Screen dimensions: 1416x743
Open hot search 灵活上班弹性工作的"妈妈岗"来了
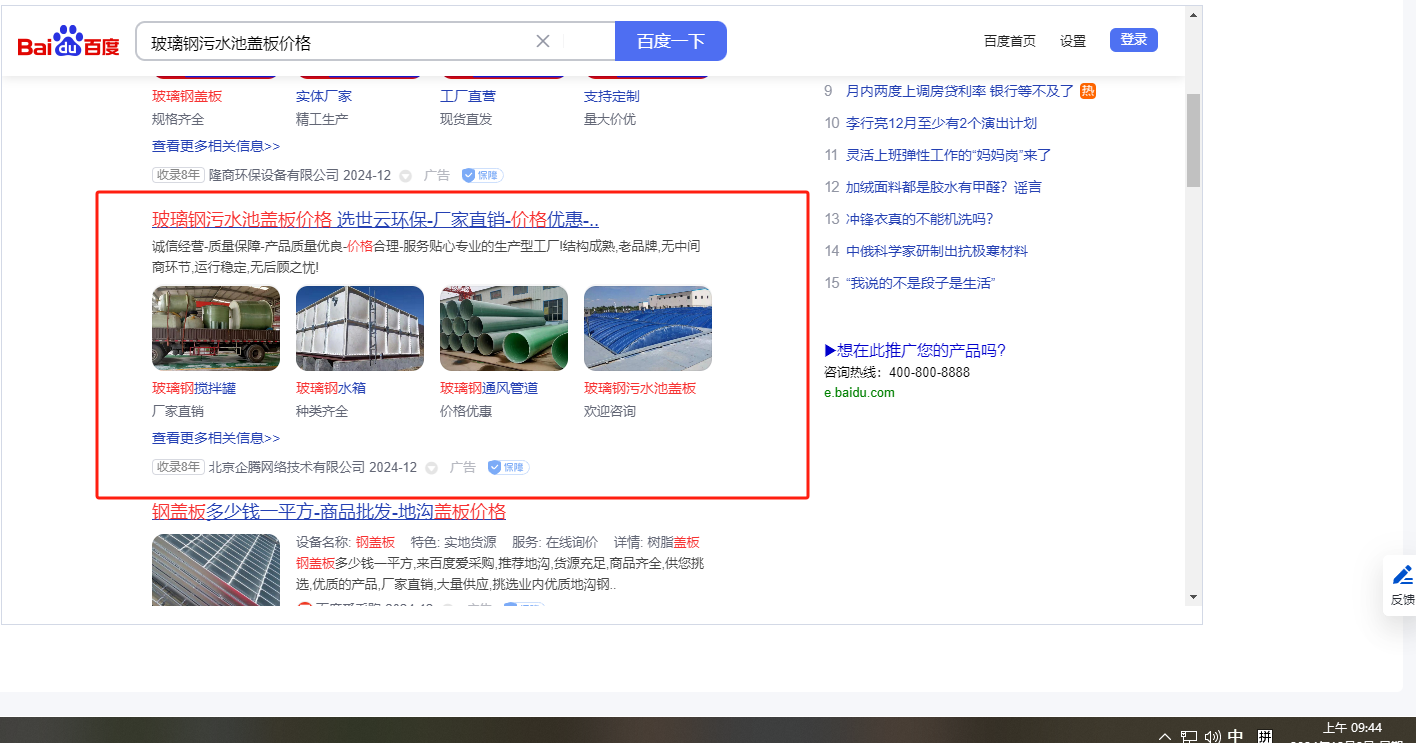[949, 155]
